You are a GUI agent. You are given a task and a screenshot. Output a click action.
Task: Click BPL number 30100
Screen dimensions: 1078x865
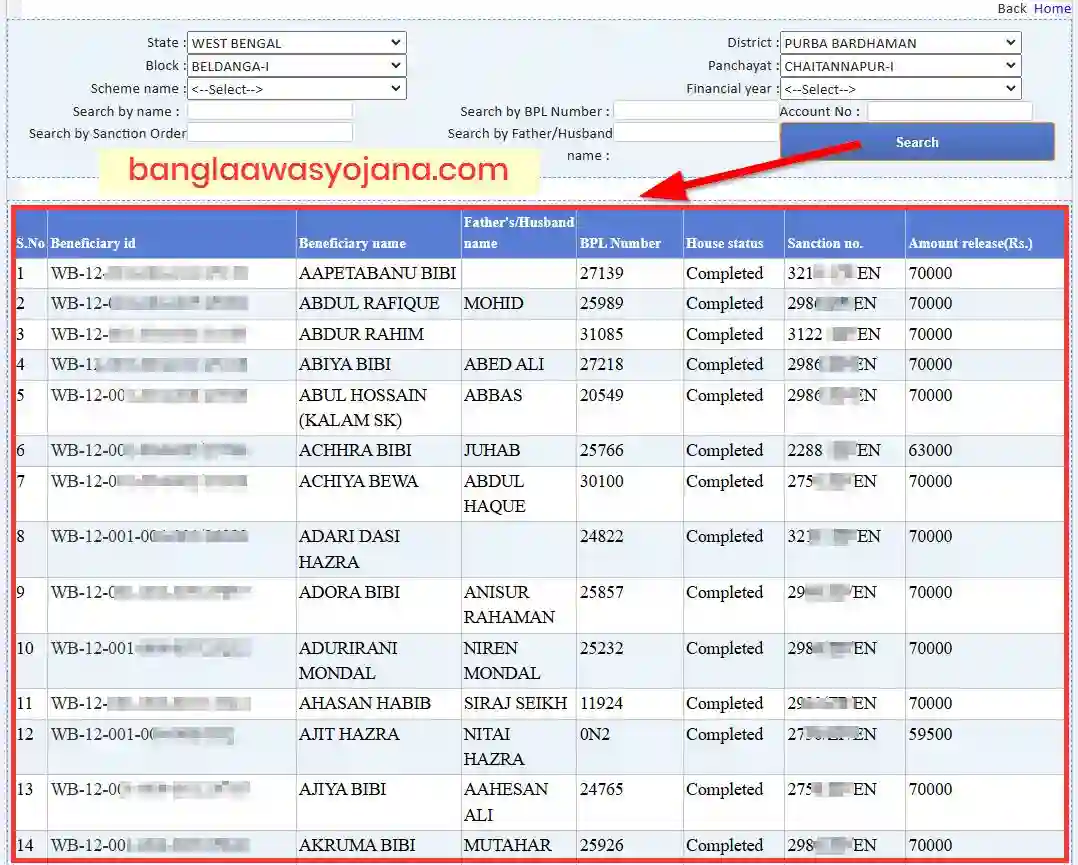point(602,481)
